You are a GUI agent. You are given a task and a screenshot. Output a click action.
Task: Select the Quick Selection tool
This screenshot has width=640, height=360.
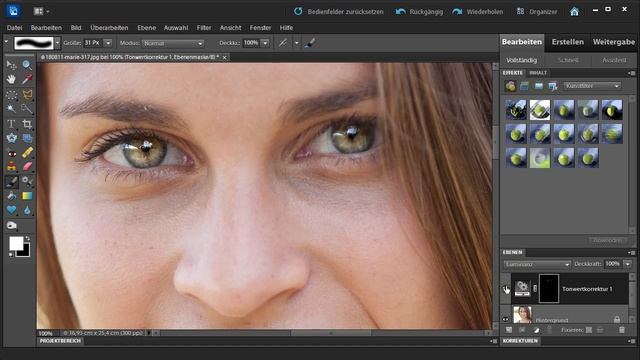tap(27, 109)
